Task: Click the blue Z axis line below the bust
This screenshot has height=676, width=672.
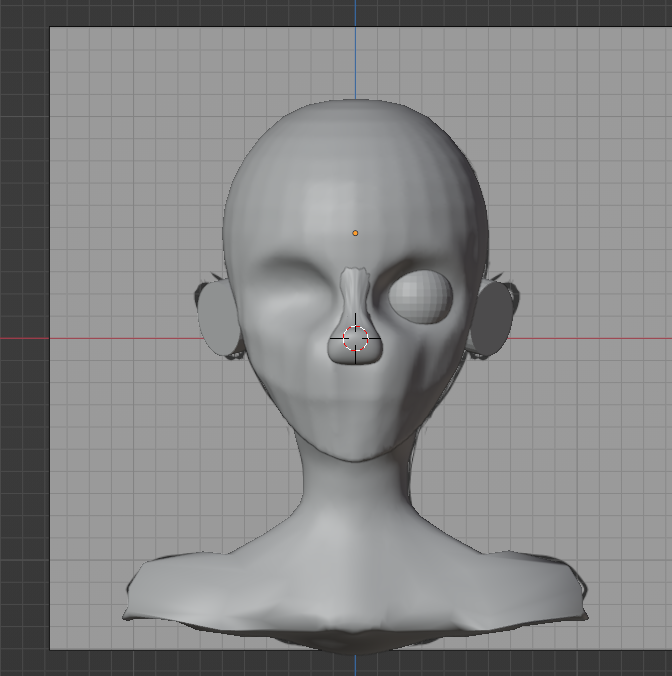Action: tap(355, 664)
